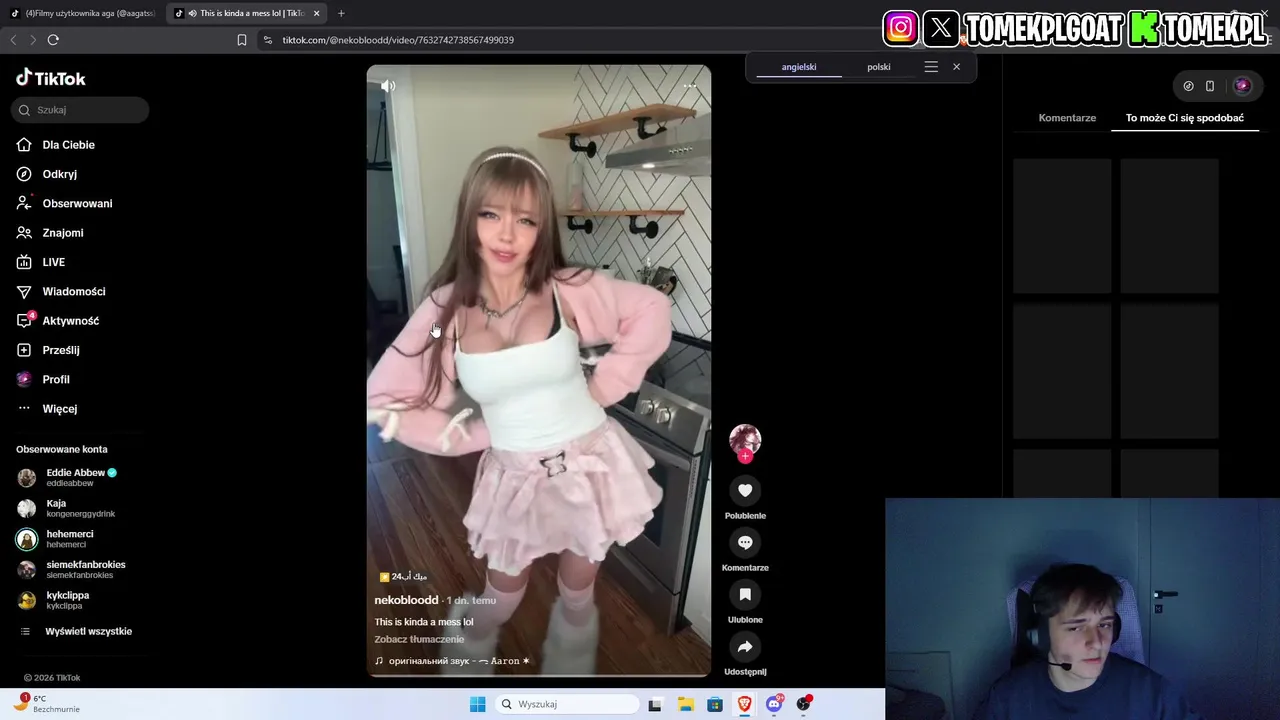Viewport: 1280px width, 720px height.
Task: Save video to Ulubione favorites
Action: click(745, 594)
